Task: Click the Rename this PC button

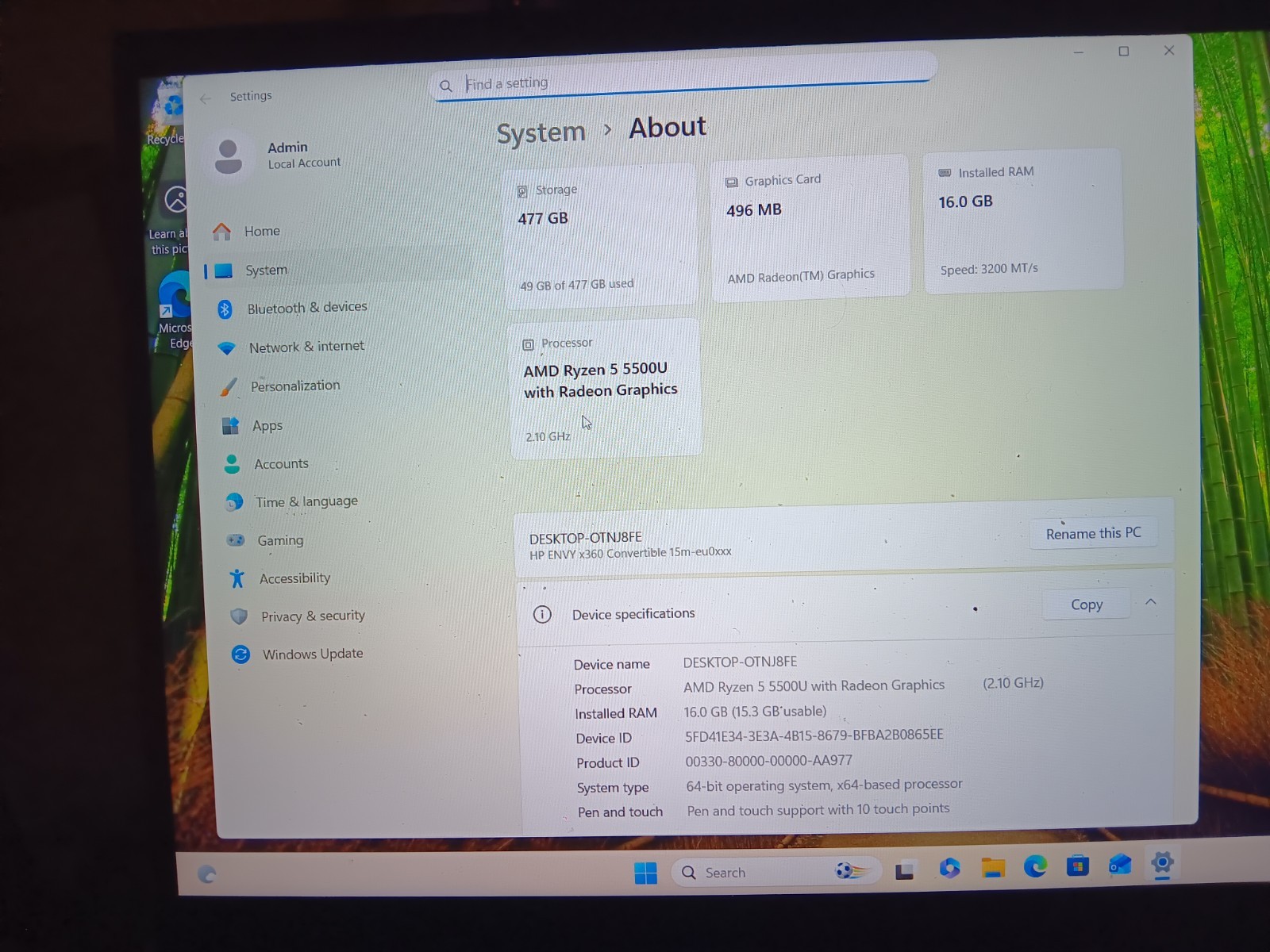Action: tap(1093, 533)
